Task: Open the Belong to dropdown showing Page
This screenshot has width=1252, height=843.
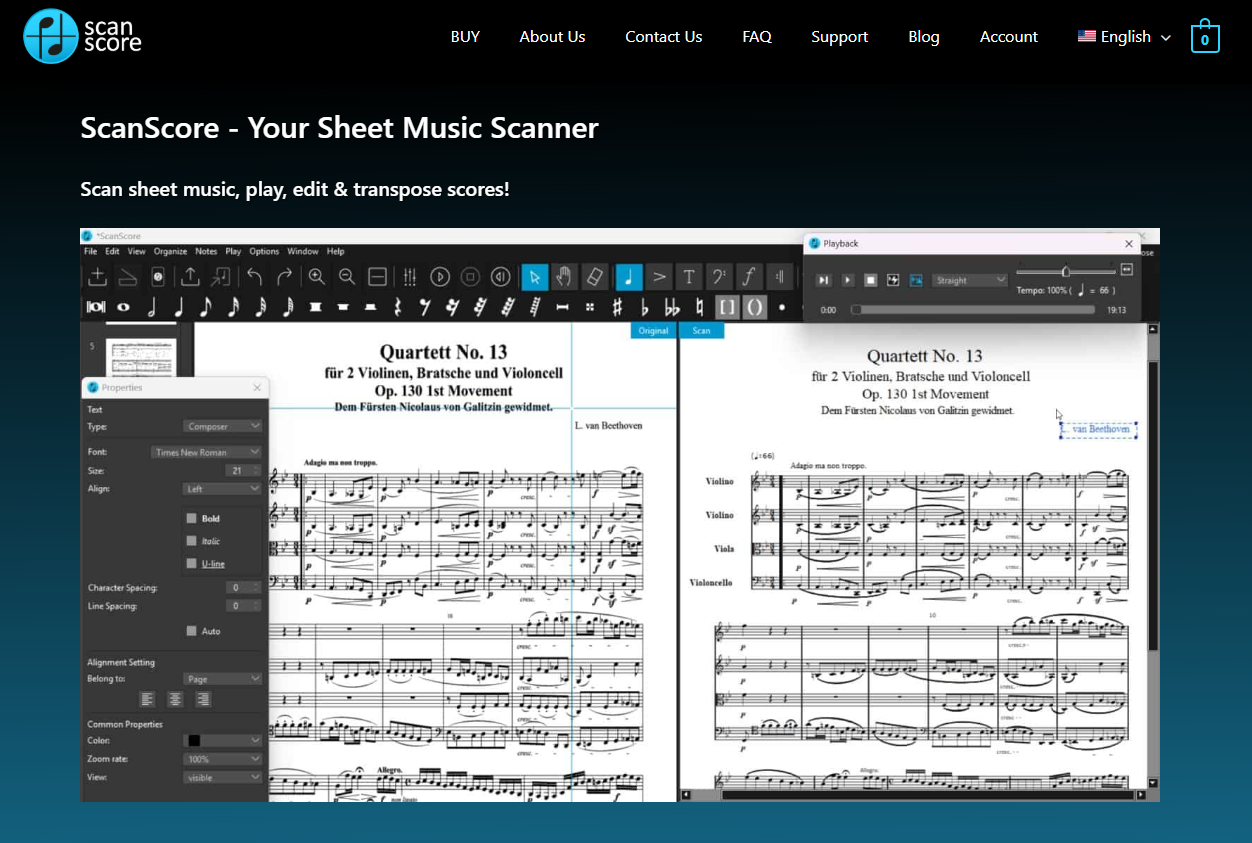Action: (x=222, y=679)
